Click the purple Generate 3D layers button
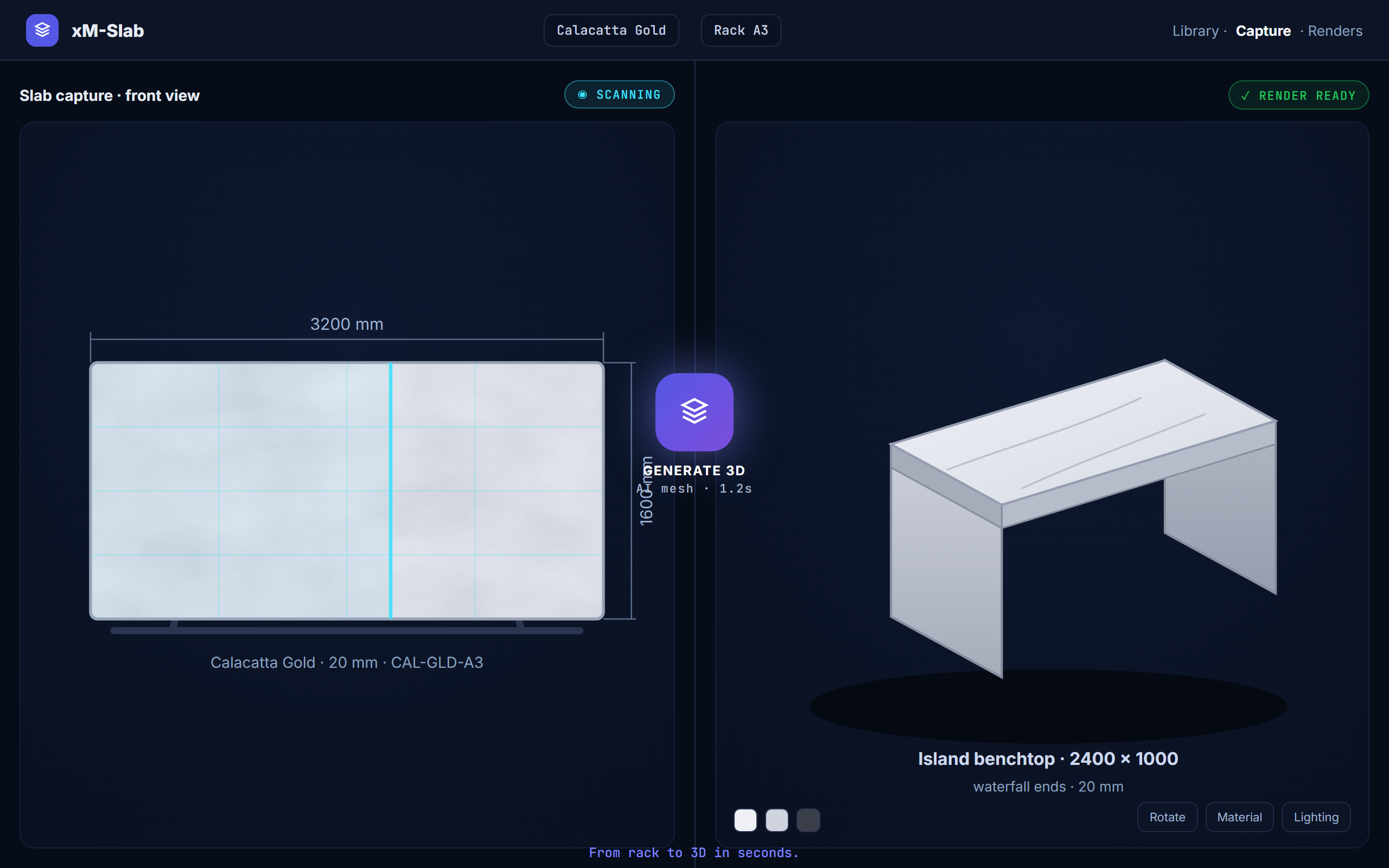This screenshot has width=1389, height=868. coord(694,412)
